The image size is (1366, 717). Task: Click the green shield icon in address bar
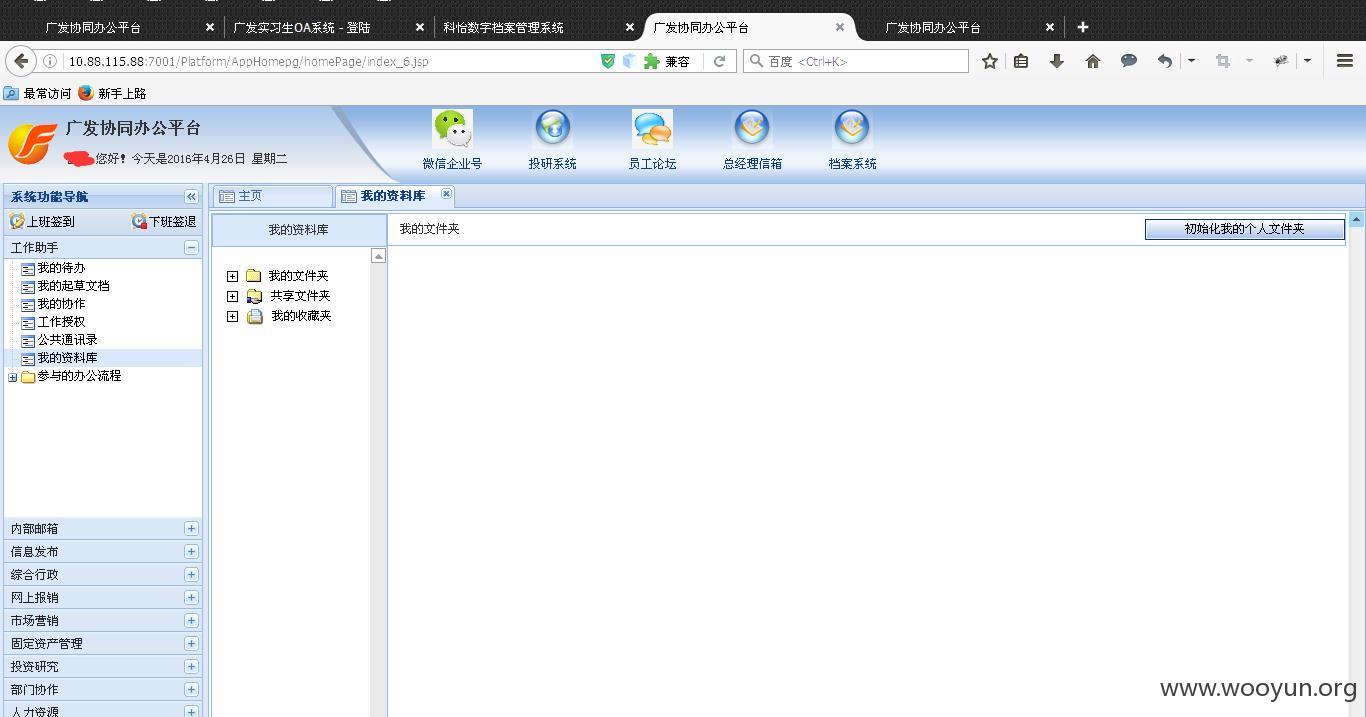(607, 61)
